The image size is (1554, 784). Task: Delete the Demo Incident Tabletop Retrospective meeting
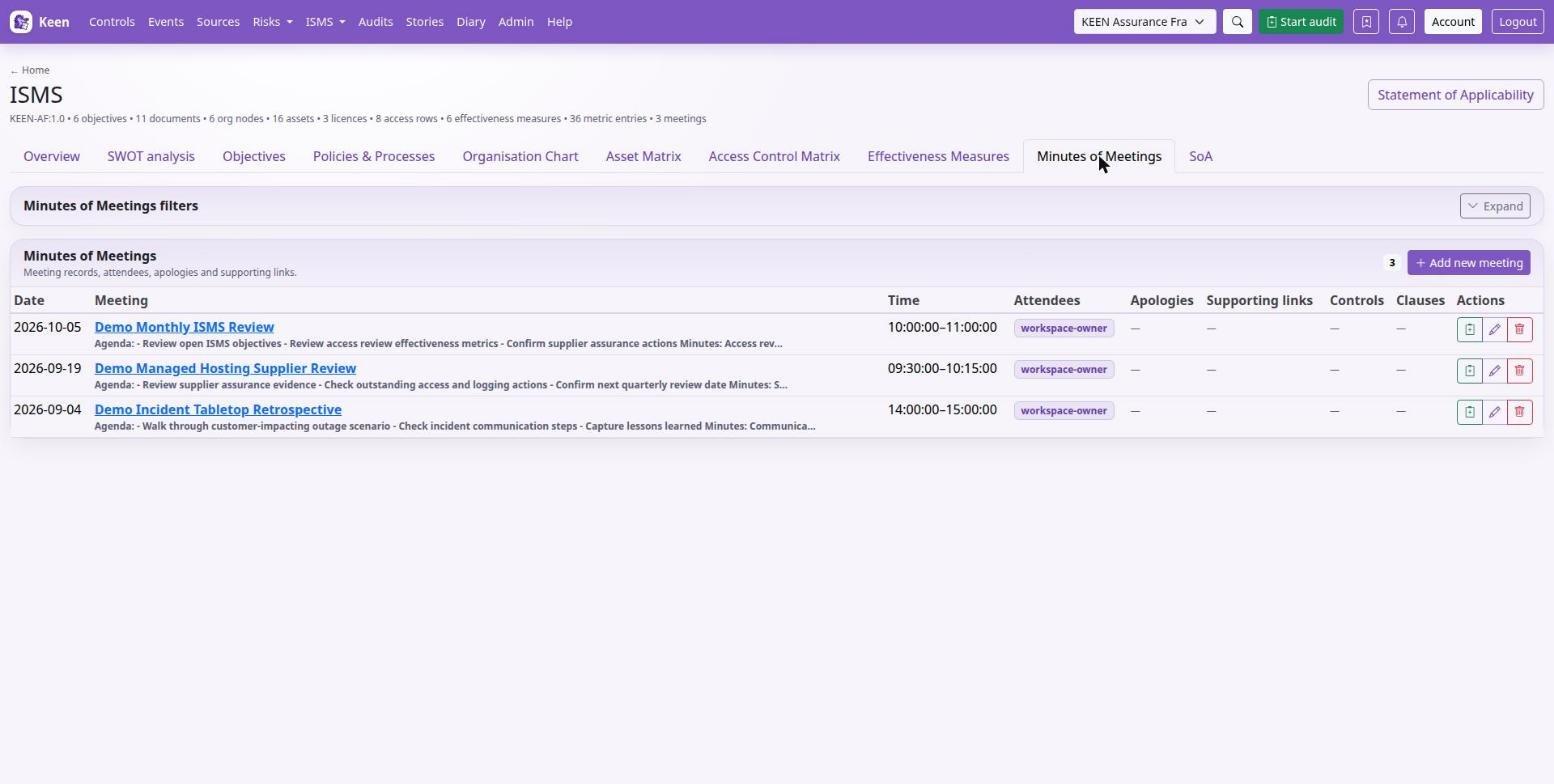click(x=1519, y=412)
